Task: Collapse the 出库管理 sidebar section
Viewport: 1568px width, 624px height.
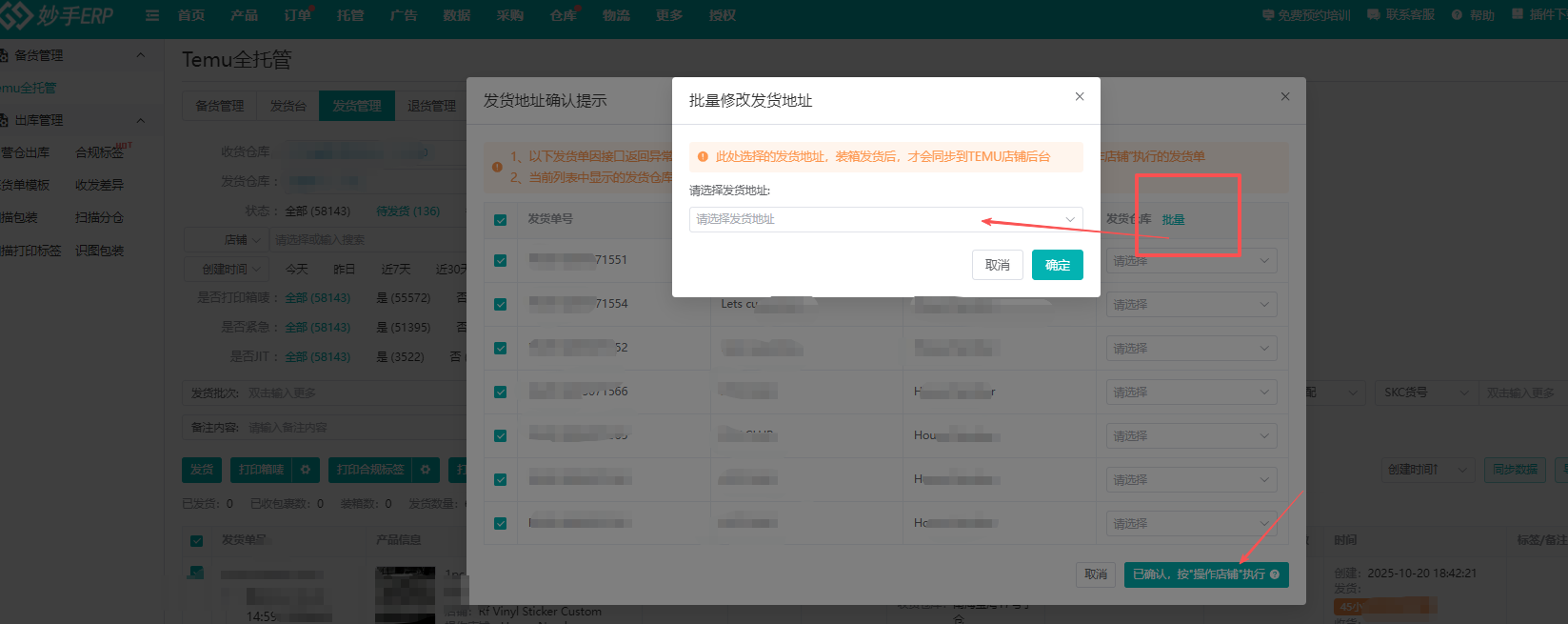Action: point(141,120)
